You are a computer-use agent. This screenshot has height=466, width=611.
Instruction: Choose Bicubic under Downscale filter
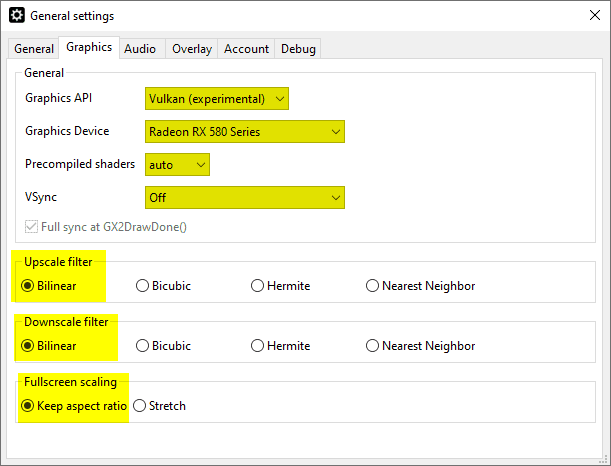(x=142, y=346)
